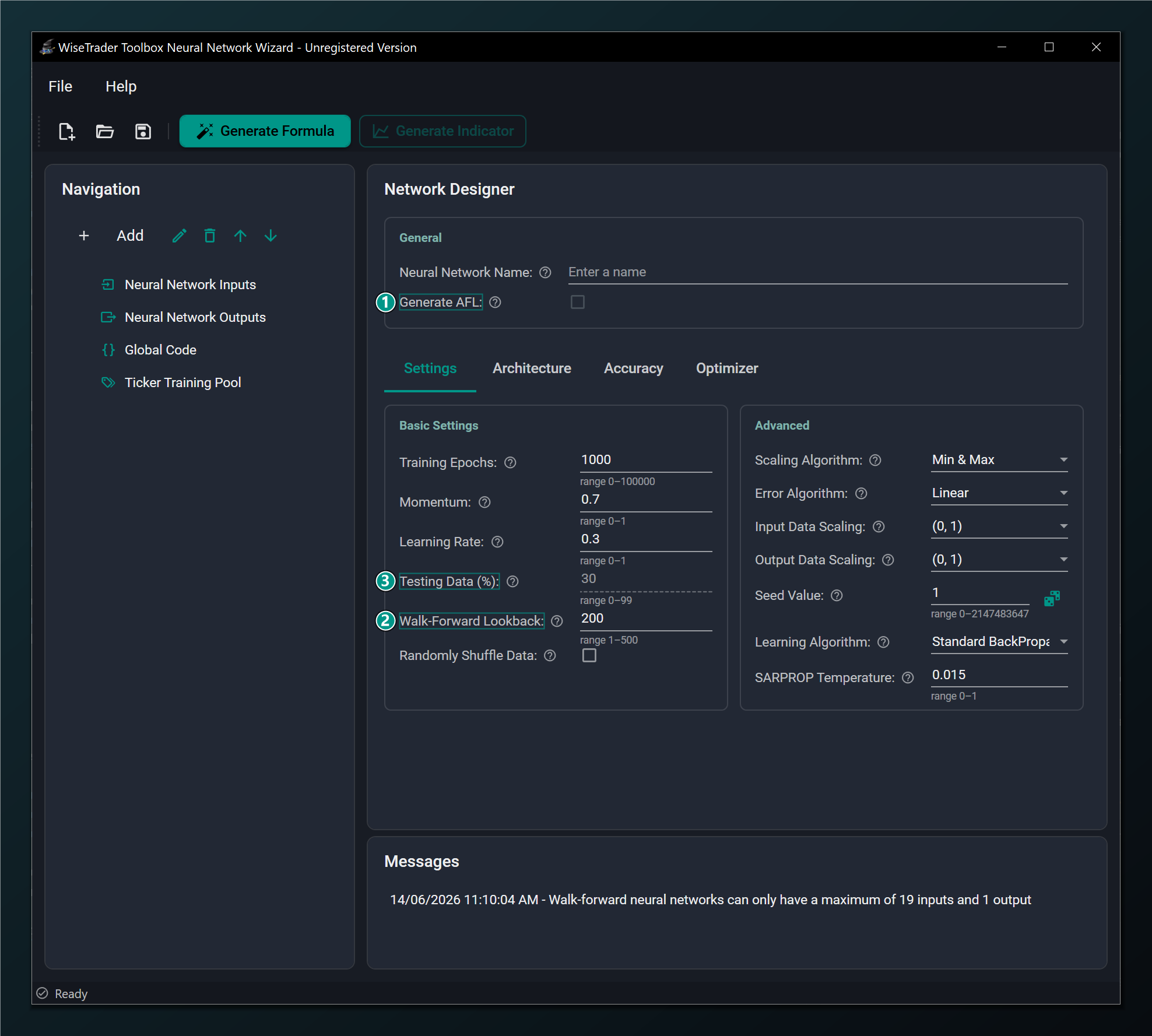The image size is (1152, 1036).
Task: Open the Input Data Scaling dropdown
Action: pyautogui.click(x=999, y=526)
